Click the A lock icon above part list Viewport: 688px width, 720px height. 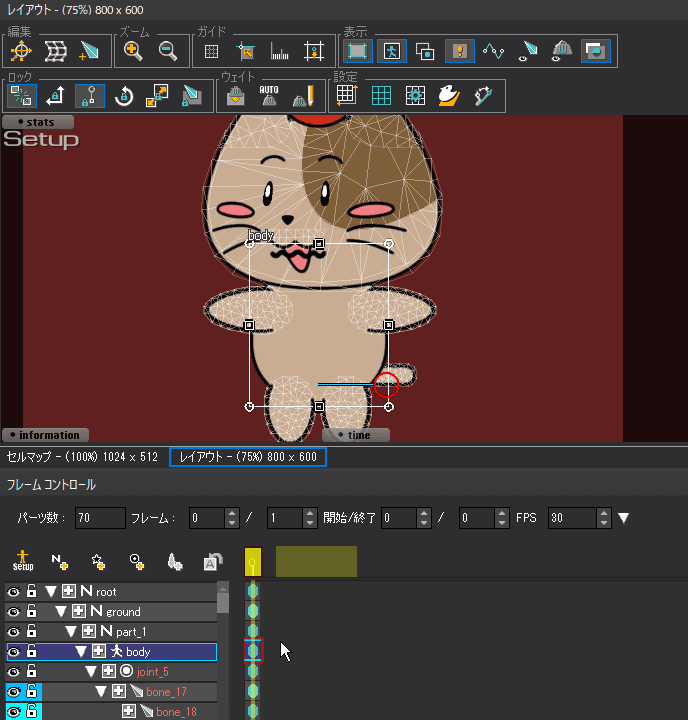pos(213,561)
